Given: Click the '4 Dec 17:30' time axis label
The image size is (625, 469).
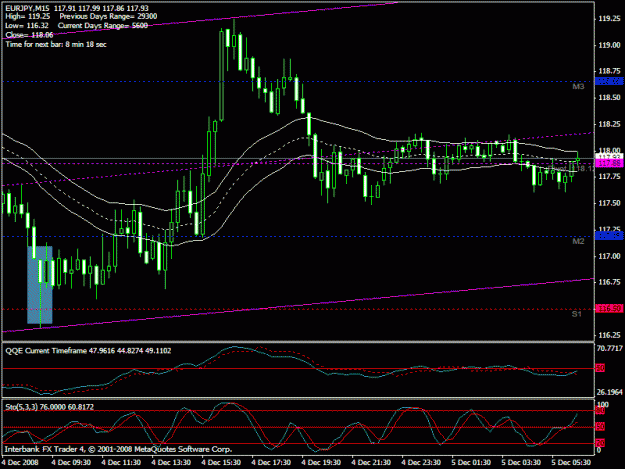Looking at the screenshot, I should pyautogui.click(x=271, y=462).
